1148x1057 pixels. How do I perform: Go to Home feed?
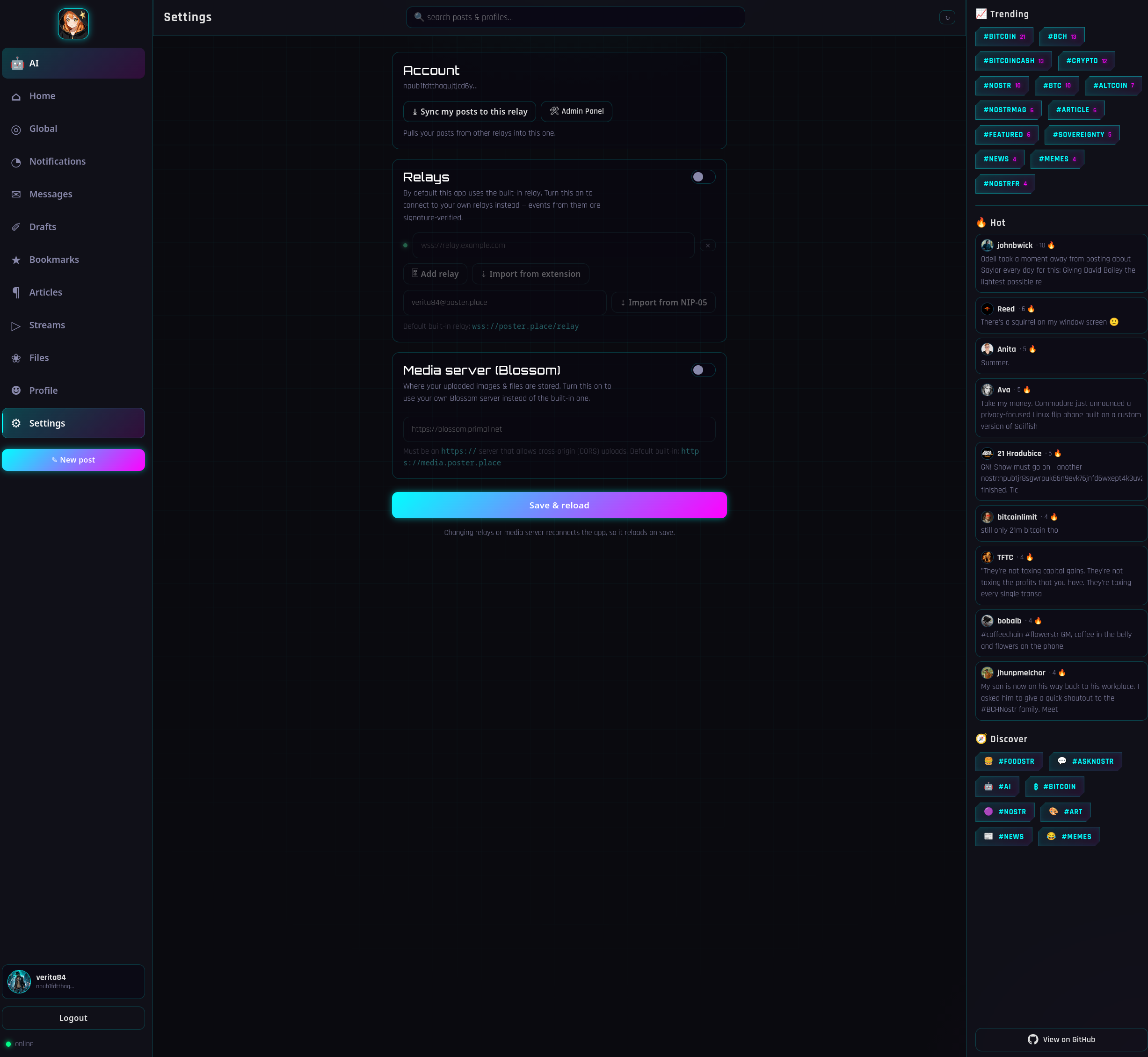[x=73, y=96]
